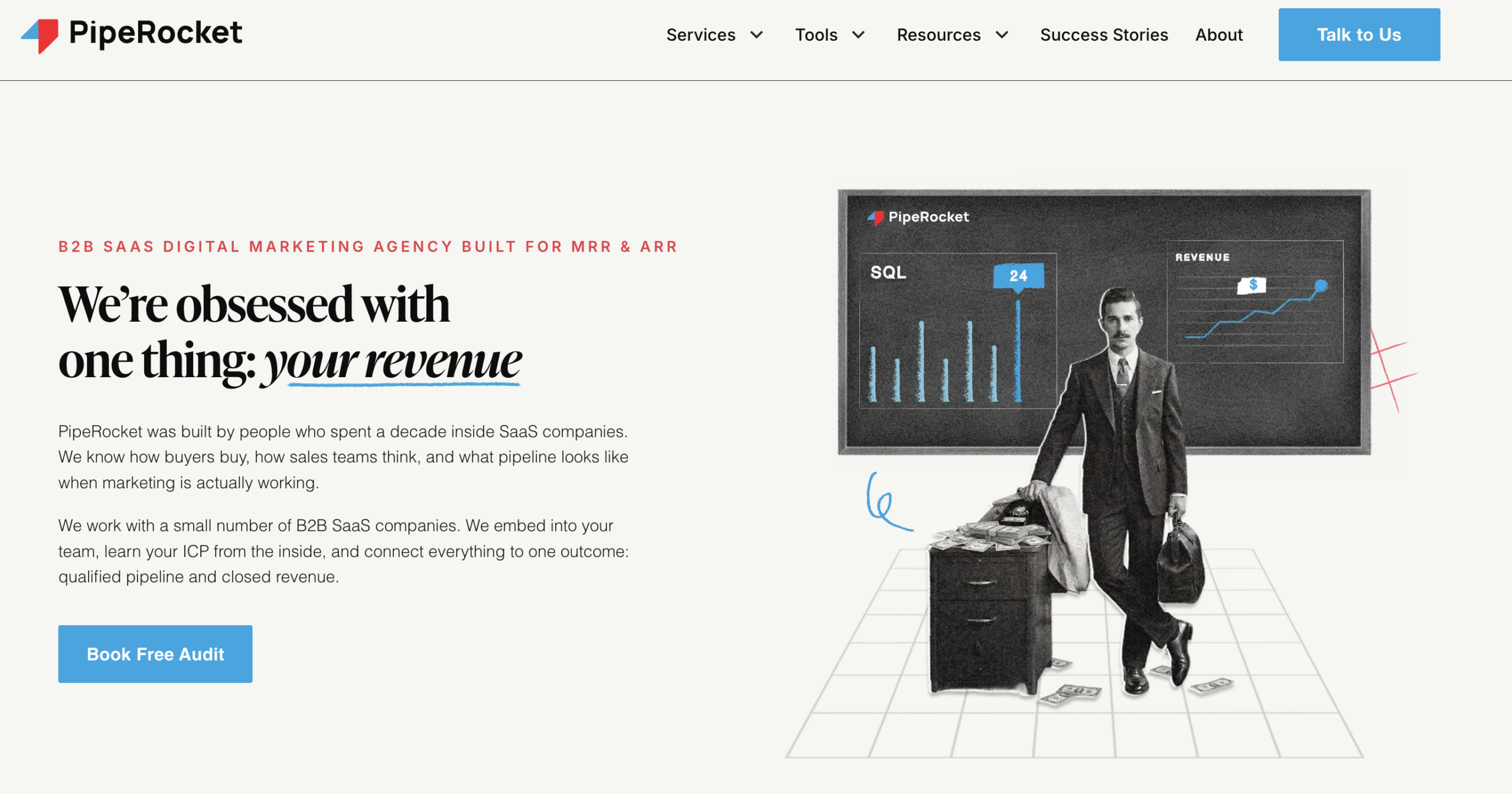Expand the Resources dropdown chevron
Screen dimensions: 1512x794
coord(1002,35)
